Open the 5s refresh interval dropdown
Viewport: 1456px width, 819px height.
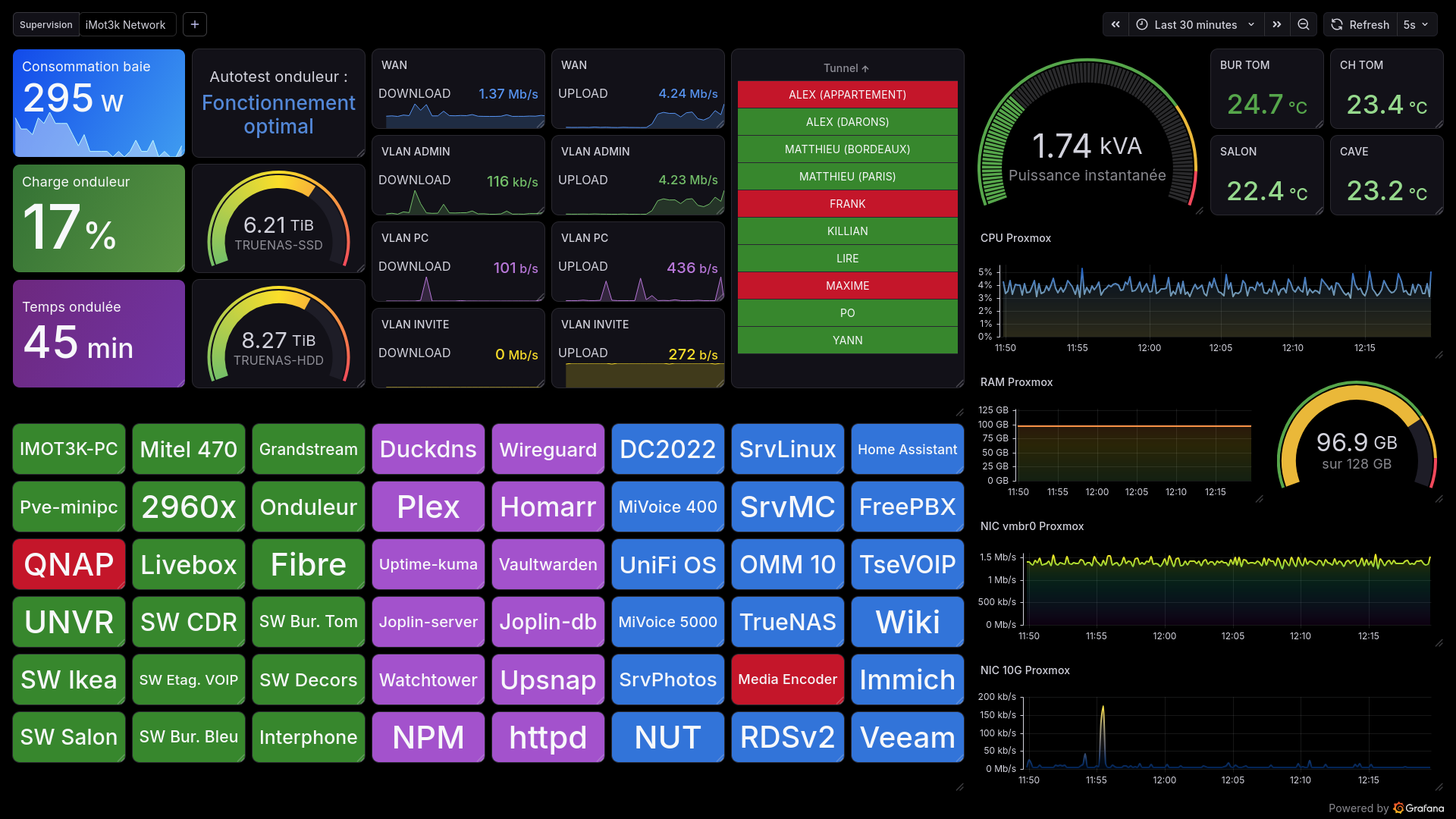[1417, 24]
